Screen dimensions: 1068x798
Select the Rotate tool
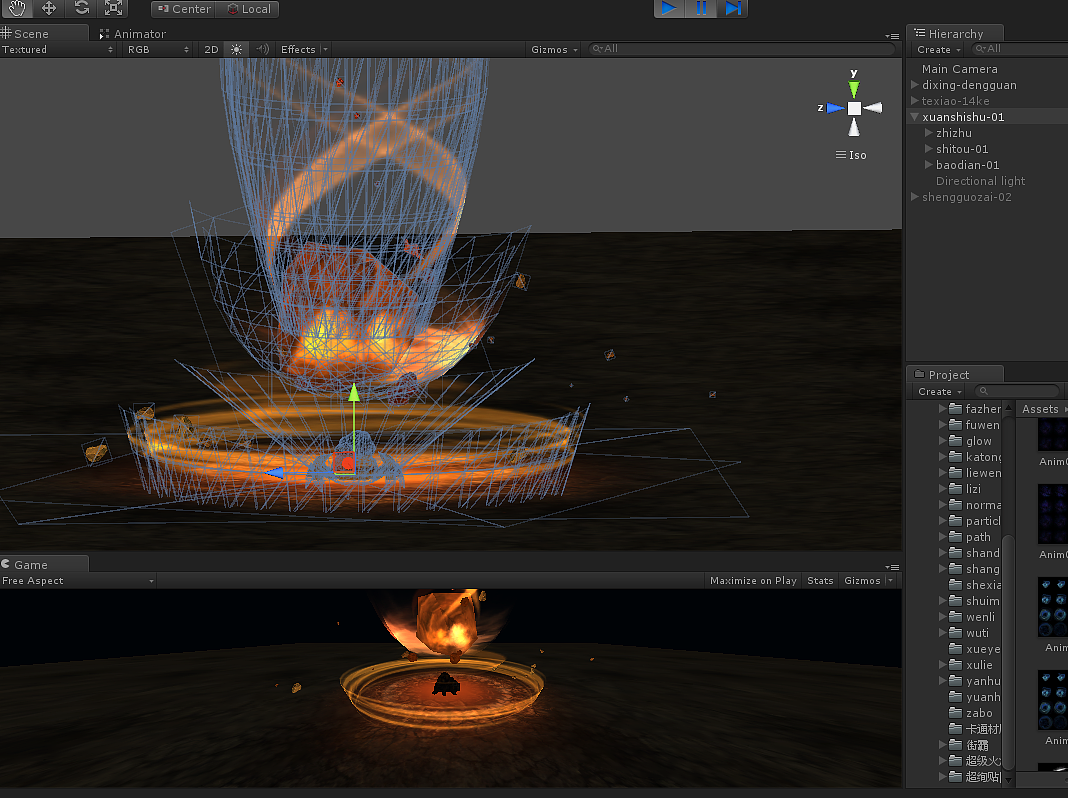[x=81, y=9]
